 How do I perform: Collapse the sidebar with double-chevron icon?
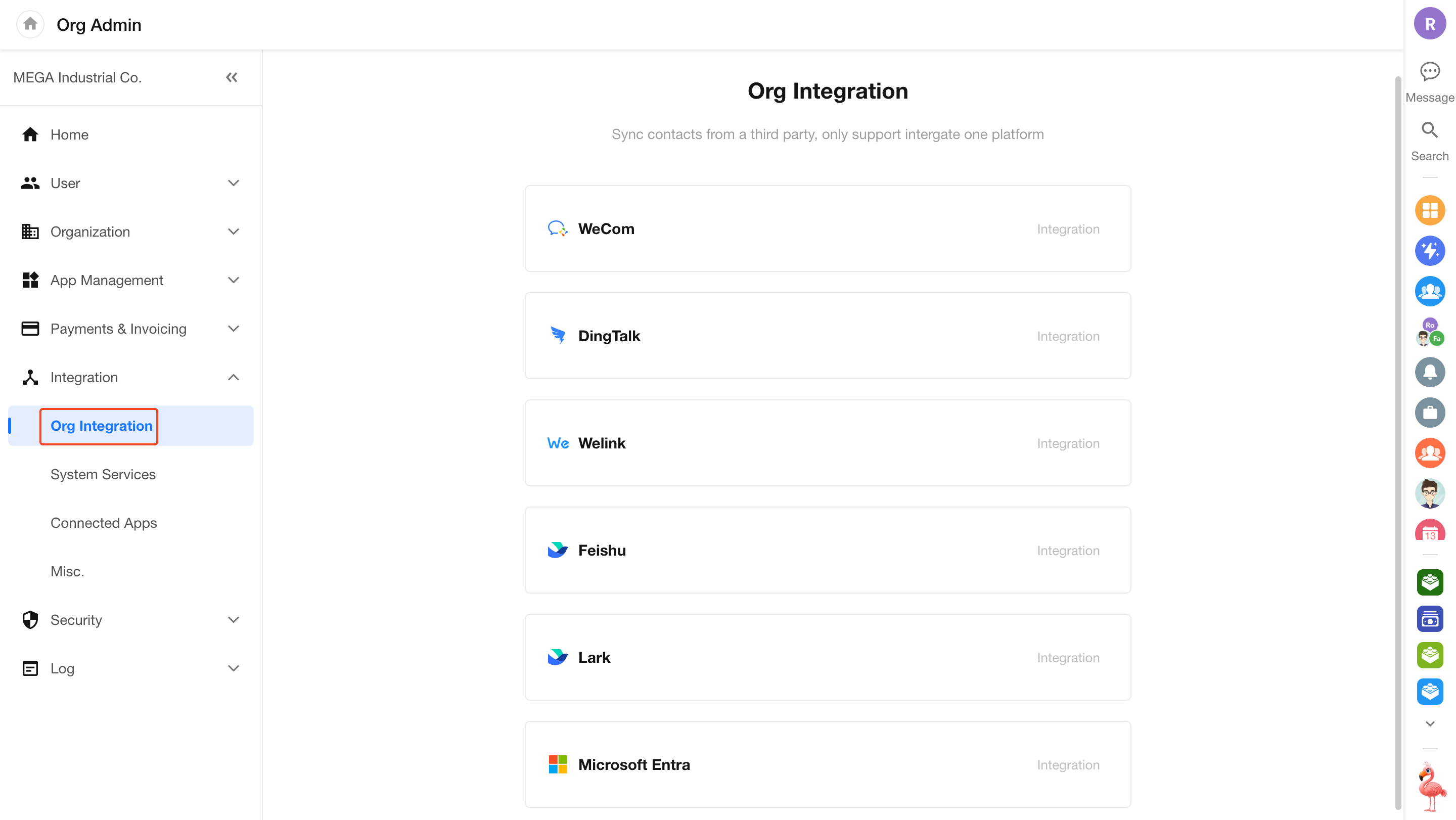tap(232, 77)
